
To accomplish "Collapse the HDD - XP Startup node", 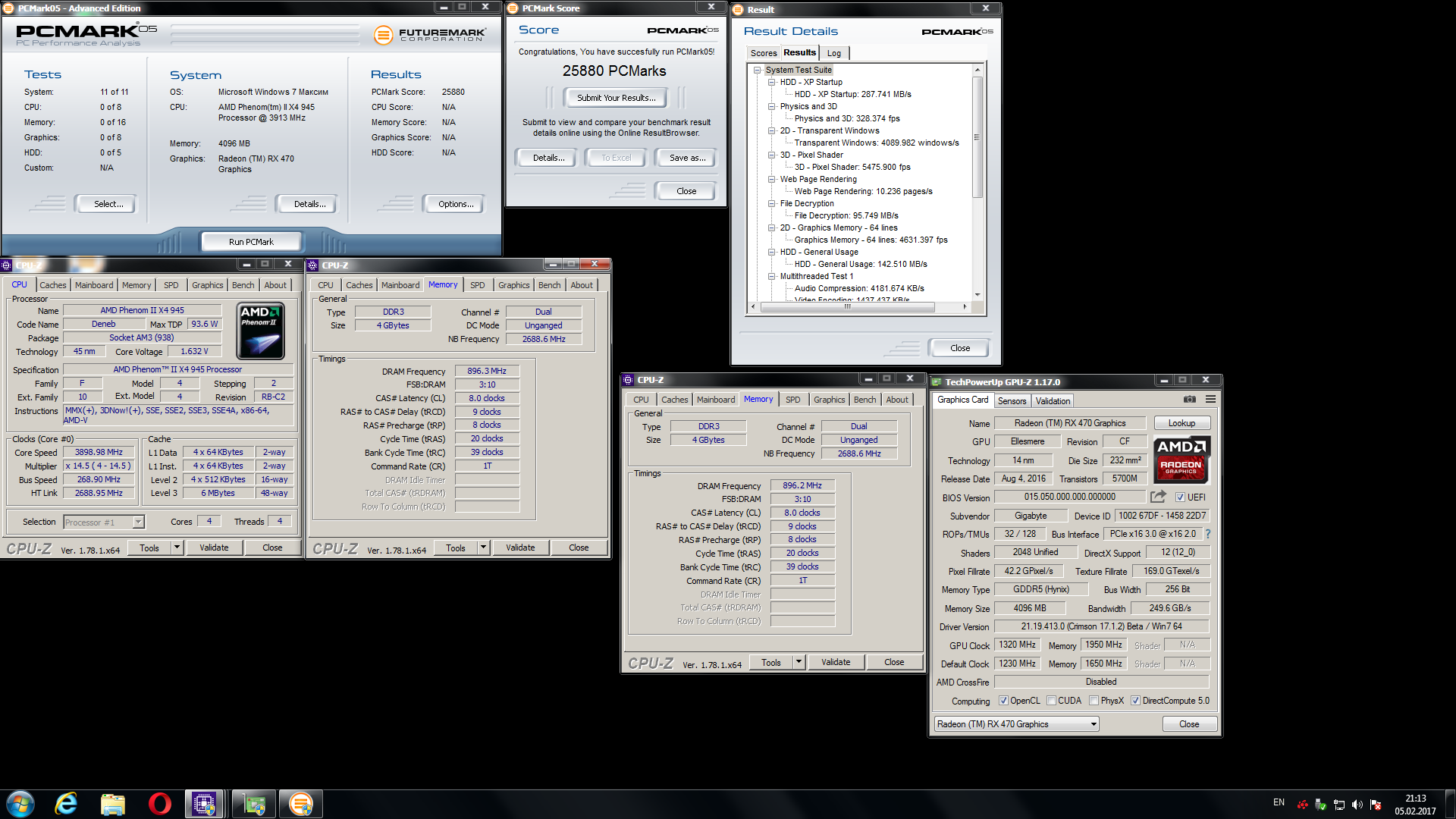I will click(x=771, y=82).
